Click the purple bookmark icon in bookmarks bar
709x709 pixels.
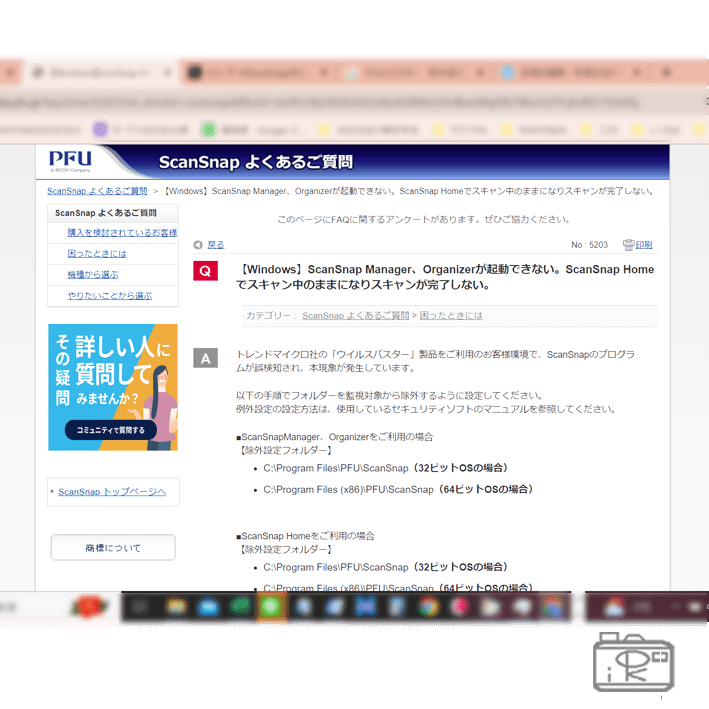click(100, 129)
